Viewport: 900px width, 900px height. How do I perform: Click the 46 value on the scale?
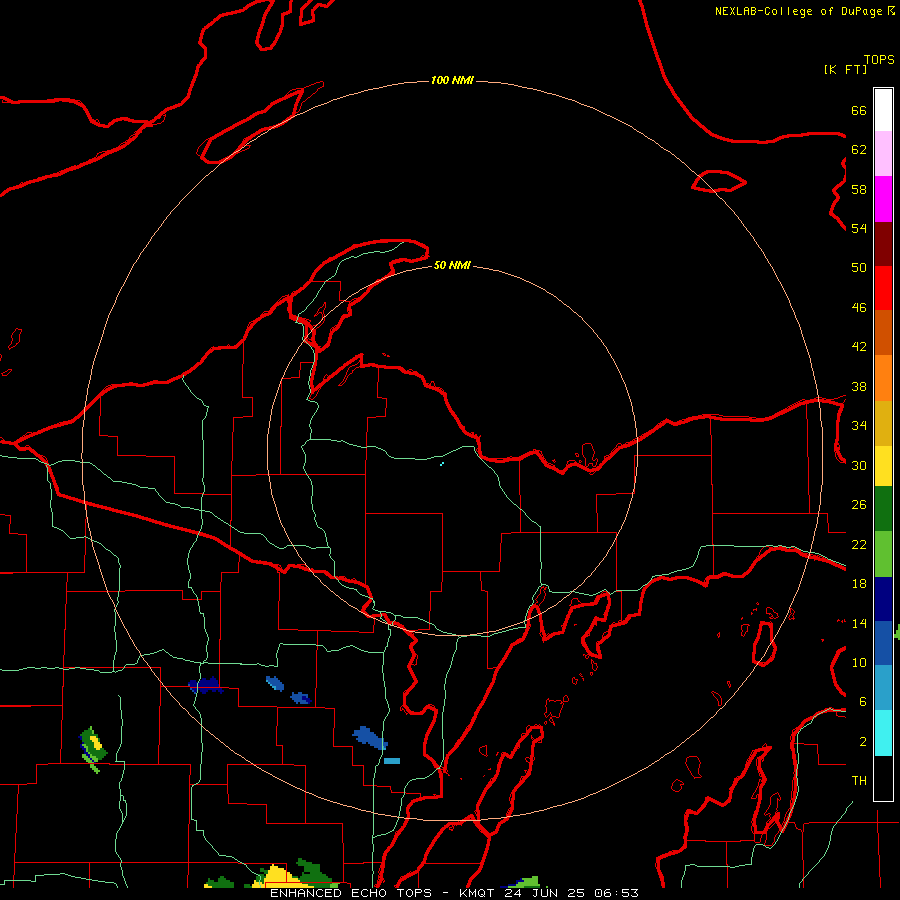pyautogui.click(x=859, y=308)
